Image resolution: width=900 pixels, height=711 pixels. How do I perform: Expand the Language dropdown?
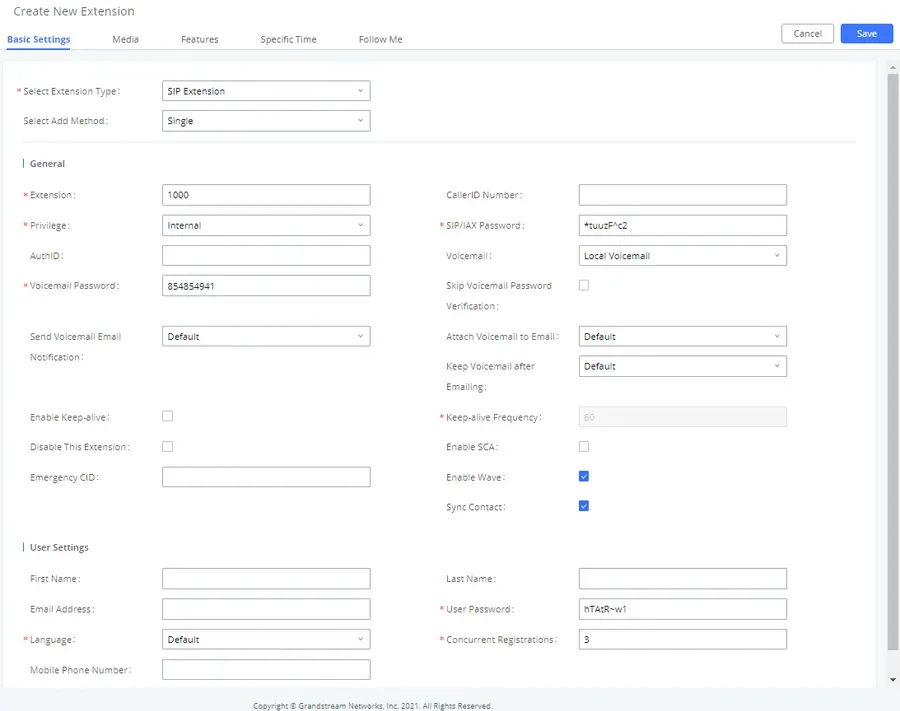[x=266, y=639]
